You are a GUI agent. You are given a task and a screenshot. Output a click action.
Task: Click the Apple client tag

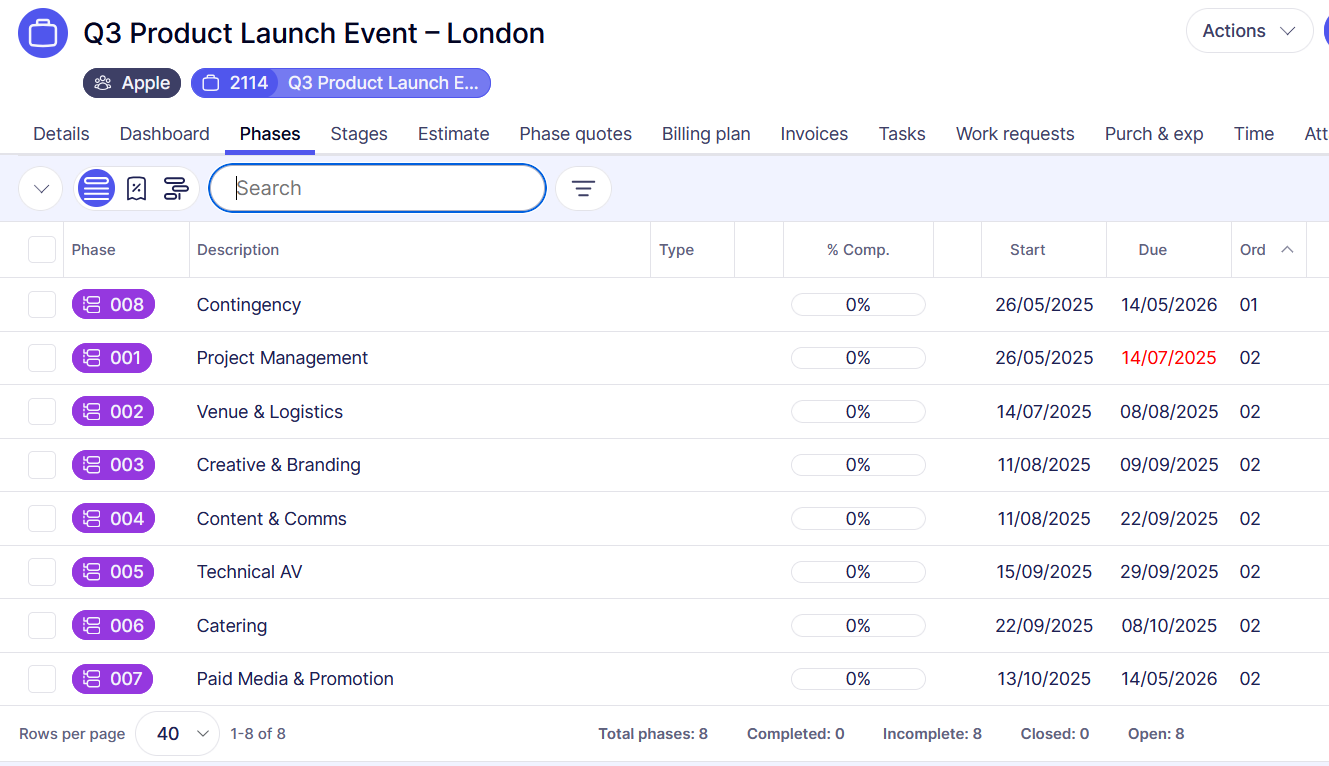pos(132,83)
